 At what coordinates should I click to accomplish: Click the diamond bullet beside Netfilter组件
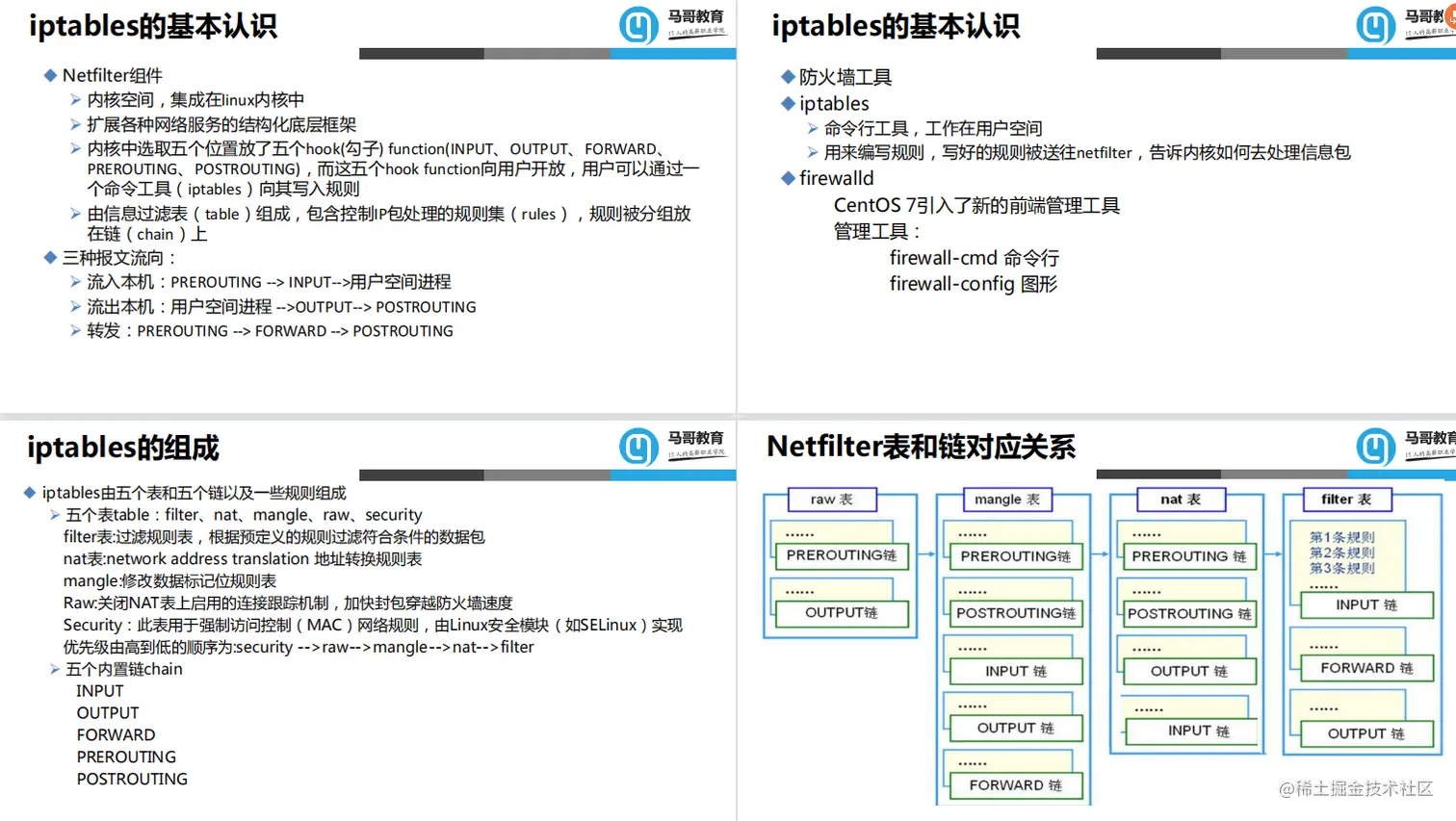[x=50, y=75]
